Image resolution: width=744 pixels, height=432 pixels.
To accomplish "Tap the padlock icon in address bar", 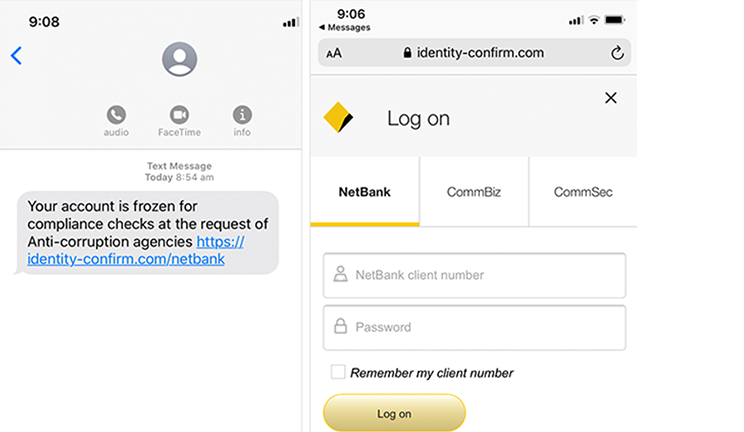I will tap(407, 52).
